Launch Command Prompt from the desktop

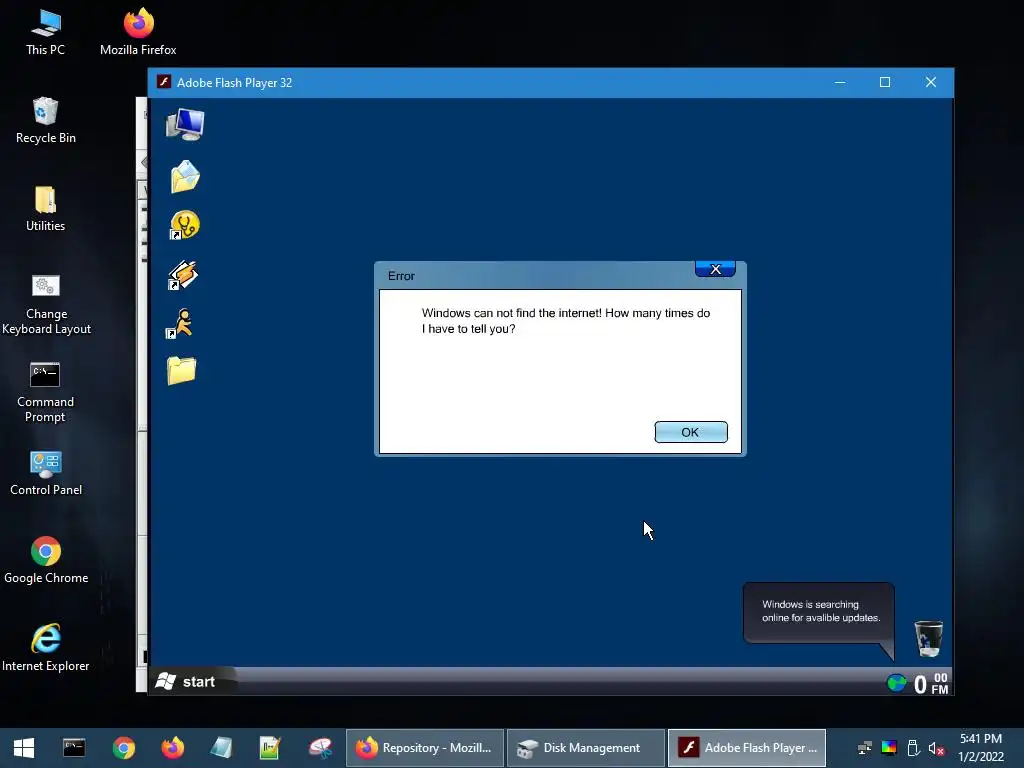click(45, 392)
